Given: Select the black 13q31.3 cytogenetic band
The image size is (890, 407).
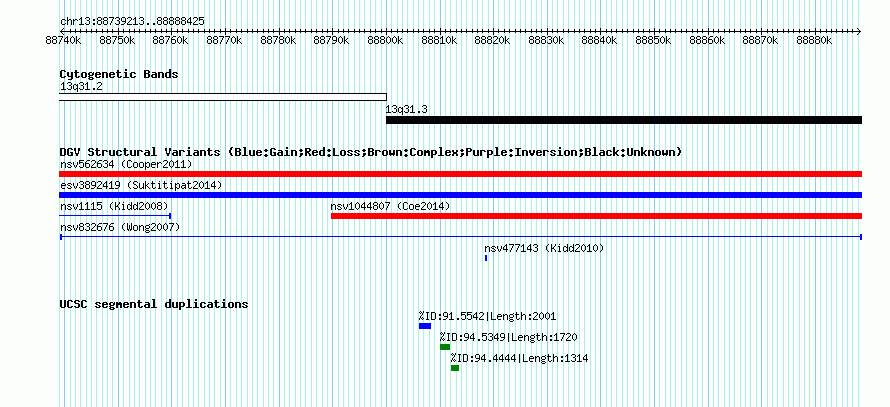Looking at the screenshot, I should (x=624, y=120).
